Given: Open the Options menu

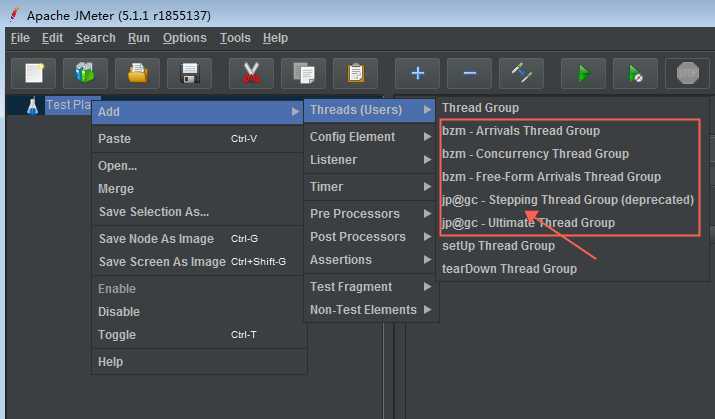Looking at the screenshot, I should 185,38.
